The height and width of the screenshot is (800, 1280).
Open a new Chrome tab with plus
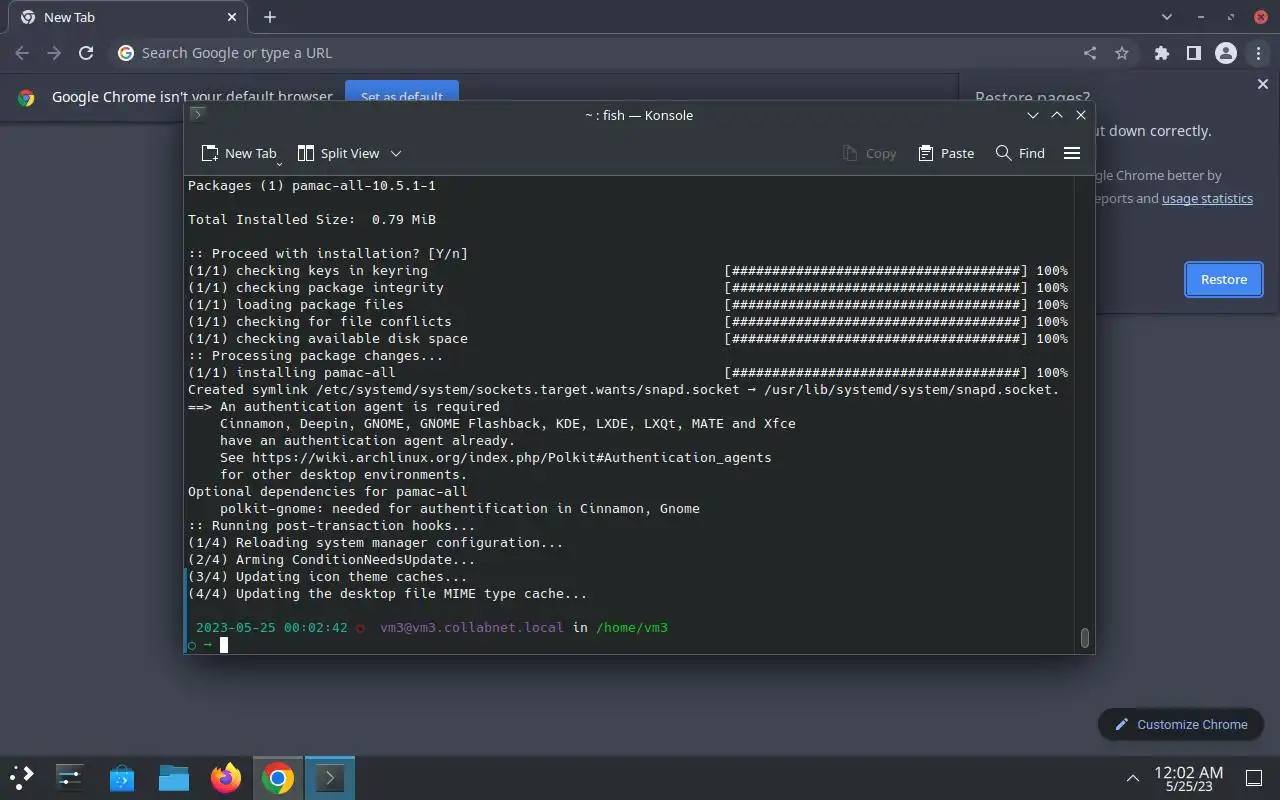(x=270, y=17)
